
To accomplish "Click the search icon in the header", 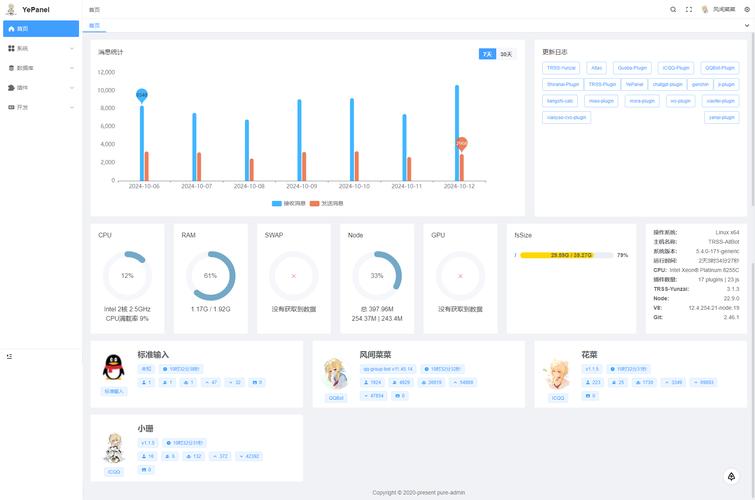I will point(673,9).
